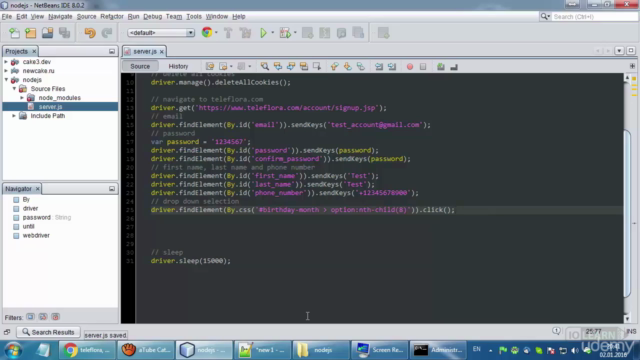The image size is (640, 360).
Task: Start macro recording red circle
Action: point(410,67)
